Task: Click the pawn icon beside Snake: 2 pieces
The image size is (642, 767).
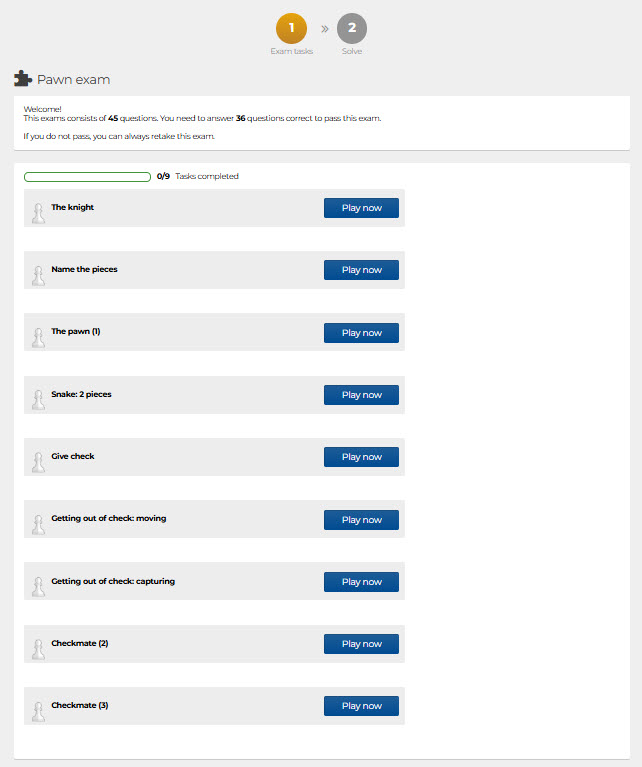Action: pos(38,399)
